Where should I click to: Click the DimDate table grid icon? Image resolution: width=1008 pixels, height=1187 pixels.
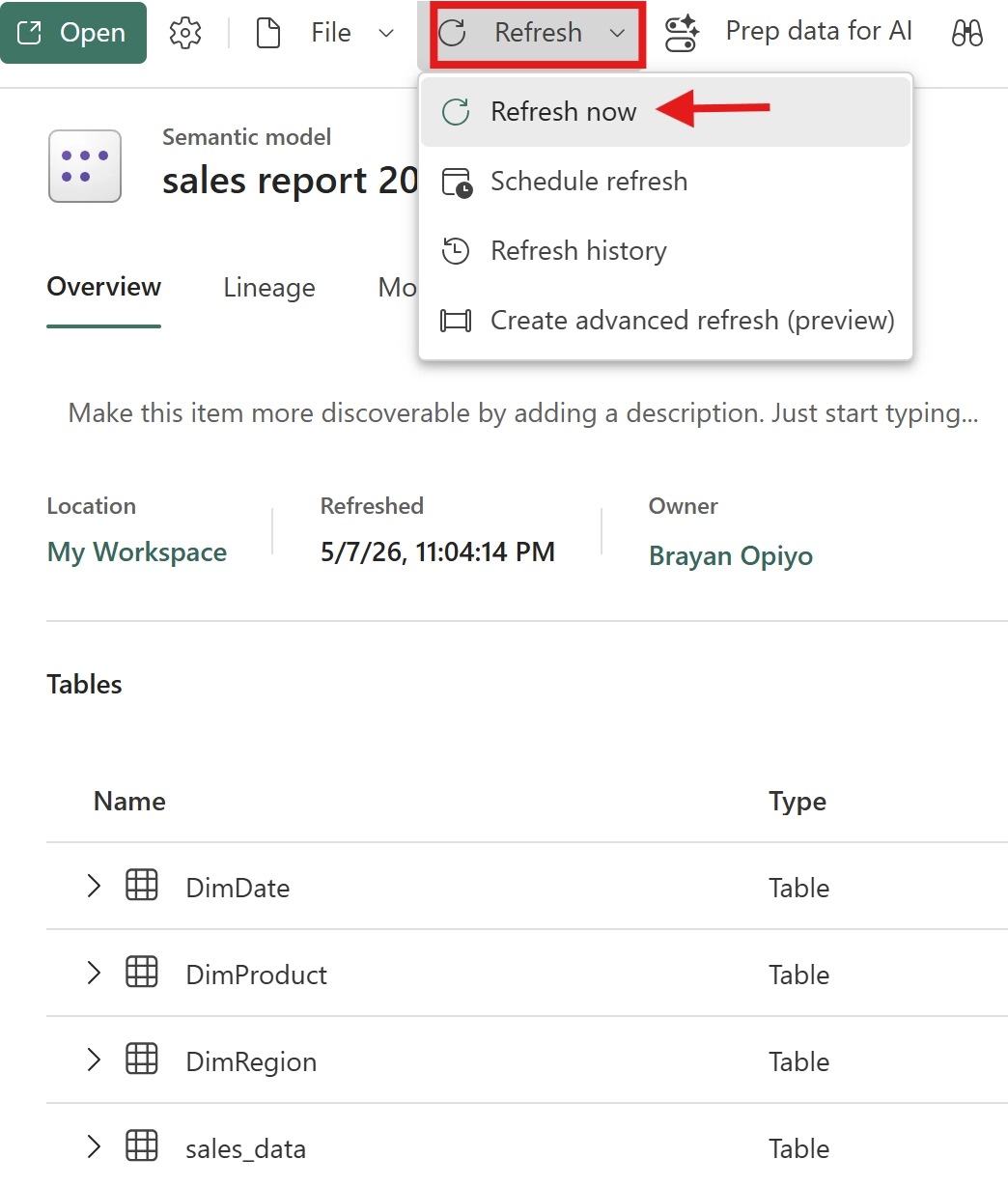tap(142, 885)
